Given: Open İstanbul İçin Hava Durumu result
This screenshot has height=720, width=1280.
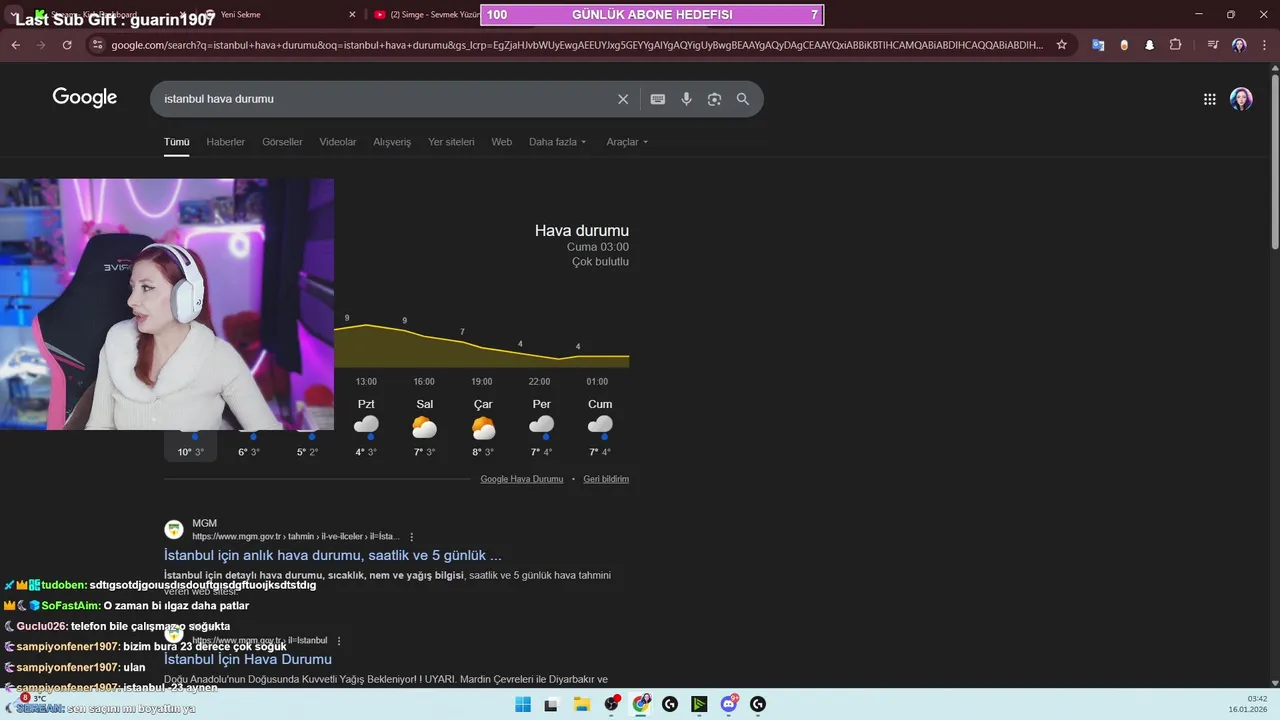Looking at the screenshot, I should click(x=248, y=659).
